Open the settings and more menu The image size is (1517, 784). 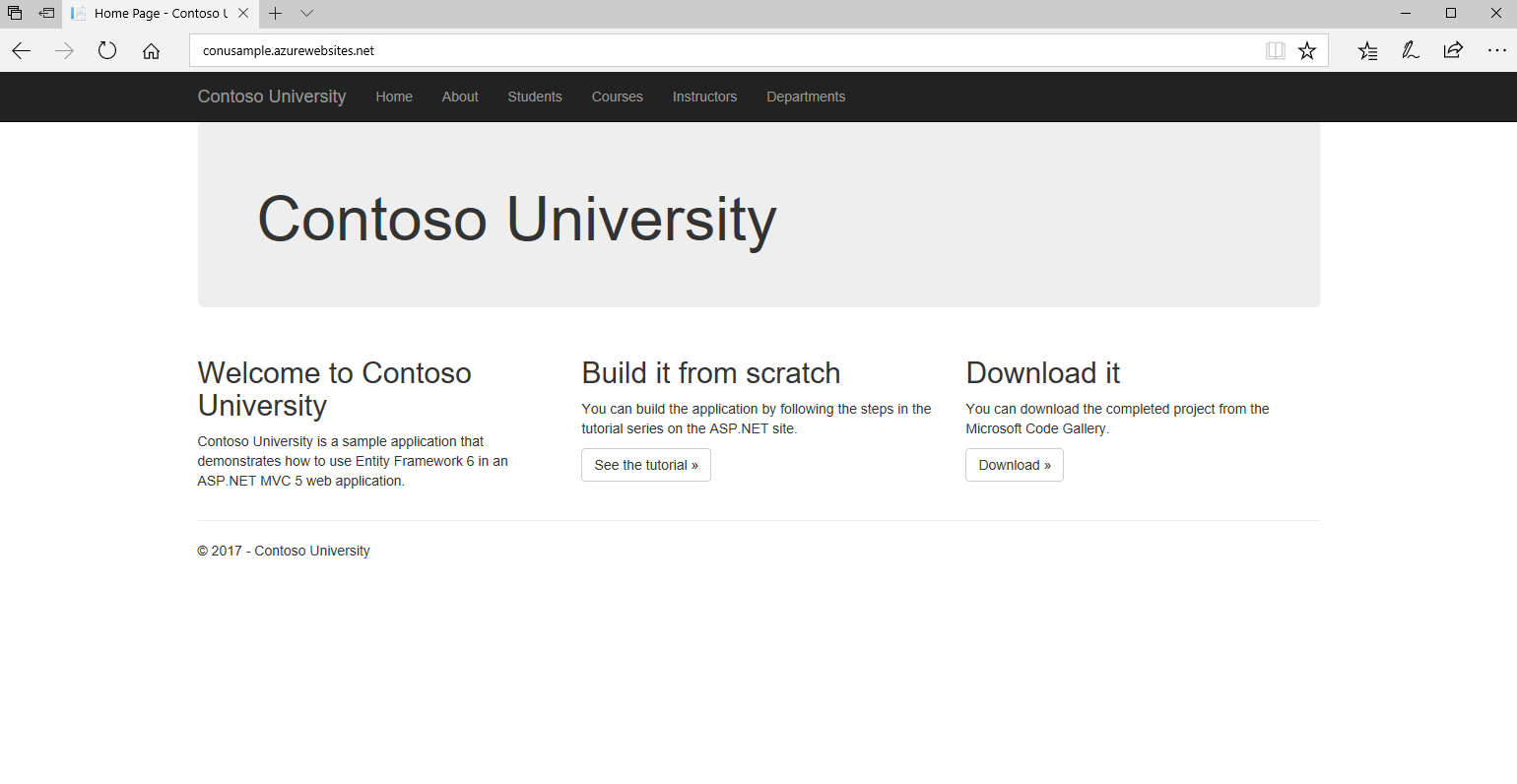[1496, 50]
